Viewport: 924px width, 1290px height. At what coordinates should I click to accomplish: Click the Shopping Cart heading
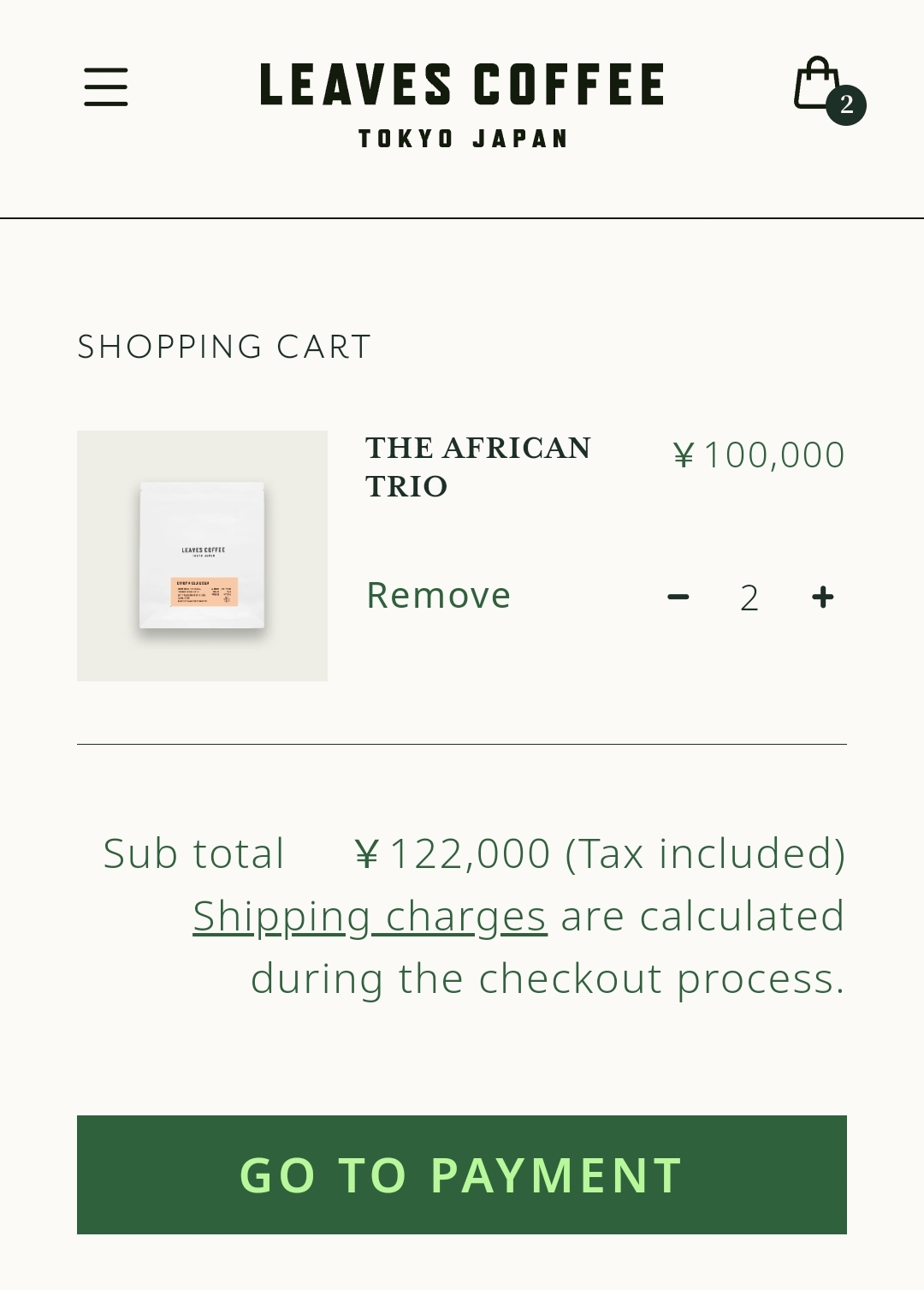tap(224, 347)
